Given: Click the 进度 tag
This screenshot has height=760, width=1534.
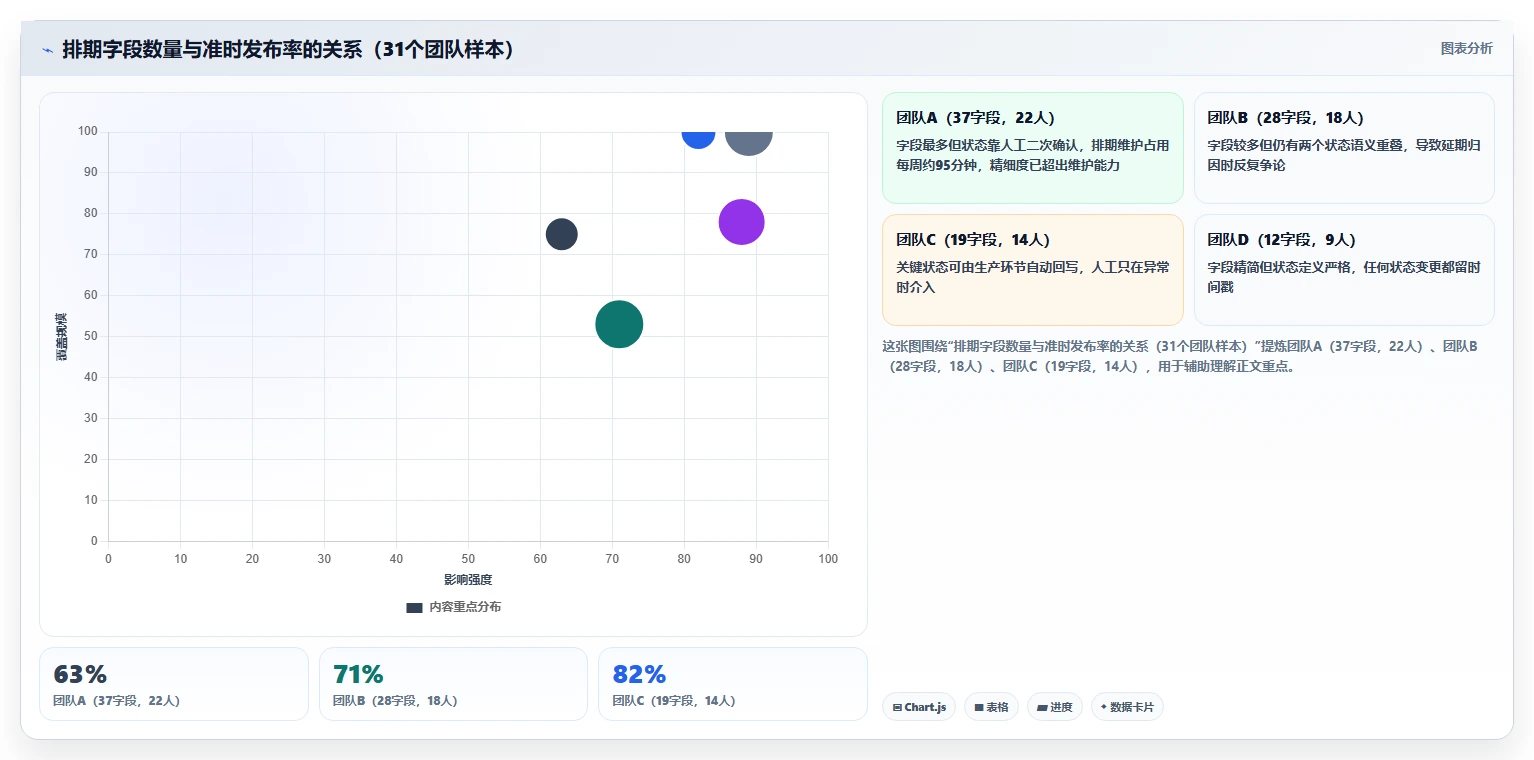Looking at the screenshot, I should tap(1055, 707).
